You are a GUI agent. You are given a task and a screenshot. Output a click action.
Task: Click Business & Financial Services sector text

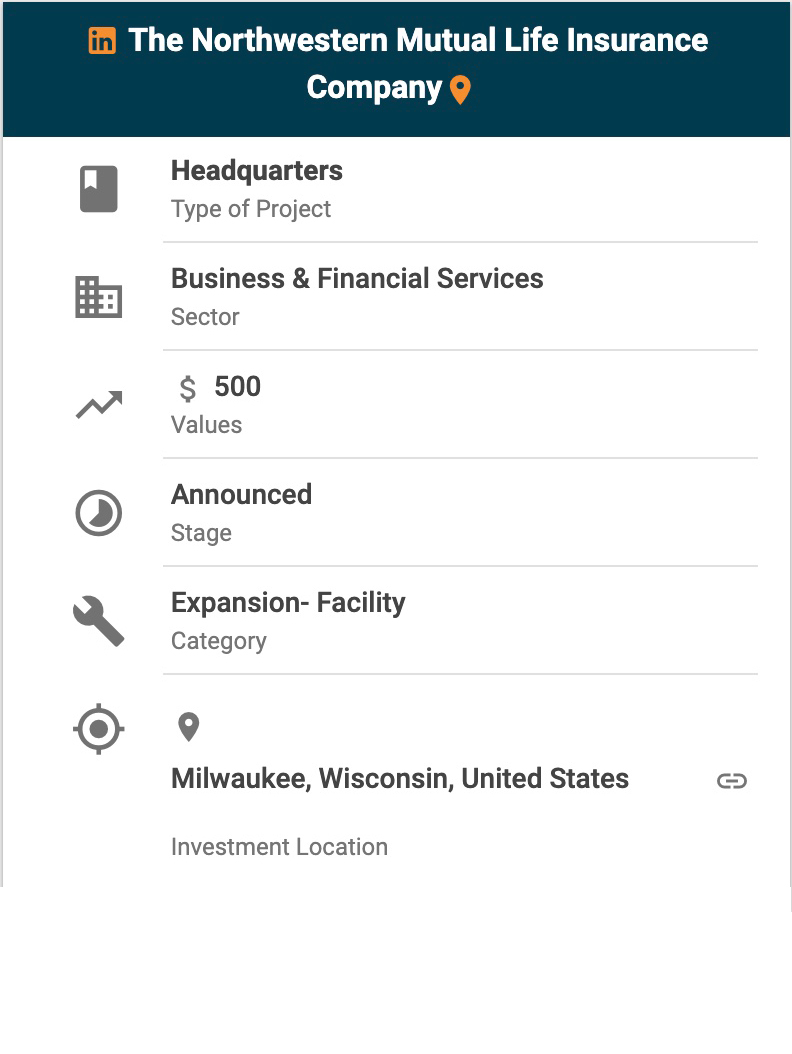coord(357,279)
